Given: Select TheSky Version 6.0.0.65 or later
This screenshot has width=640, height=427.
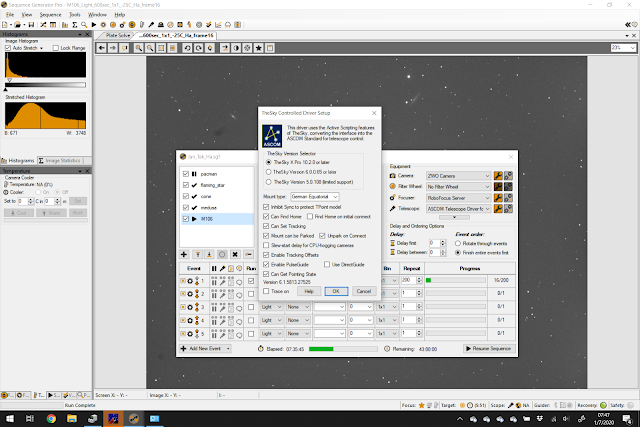Looking at the screenshot, I should click(x=269, y=172).
